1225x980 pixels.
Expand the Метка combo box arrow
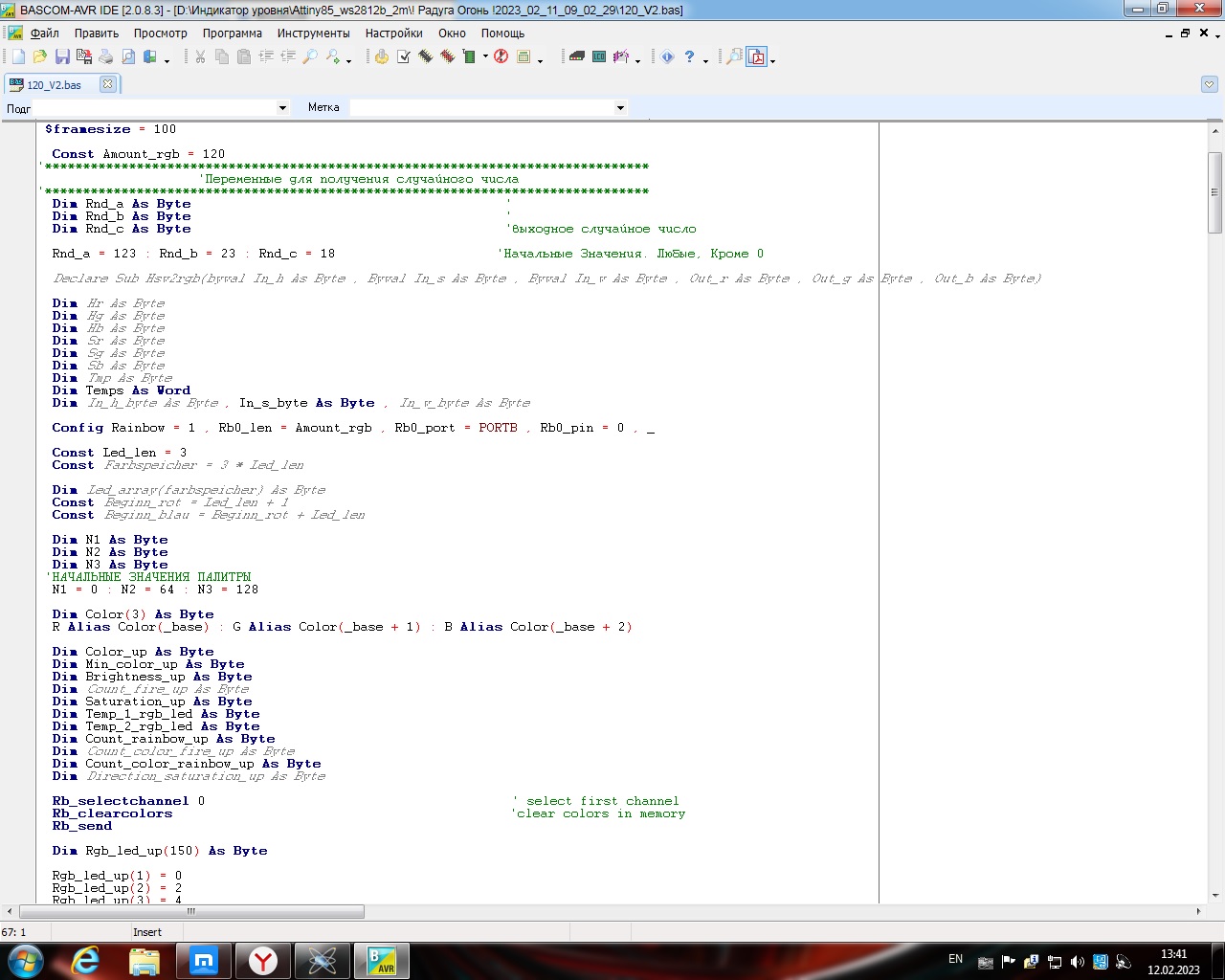point(620,108)
